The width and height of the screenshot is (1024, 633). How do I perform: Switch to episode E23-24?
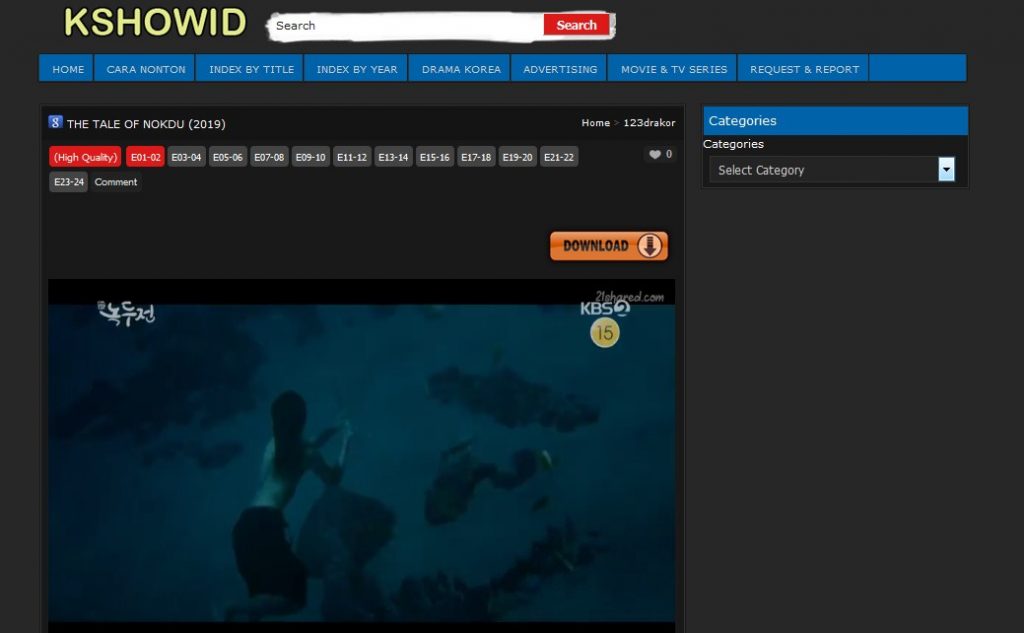[x=68, y=182]
